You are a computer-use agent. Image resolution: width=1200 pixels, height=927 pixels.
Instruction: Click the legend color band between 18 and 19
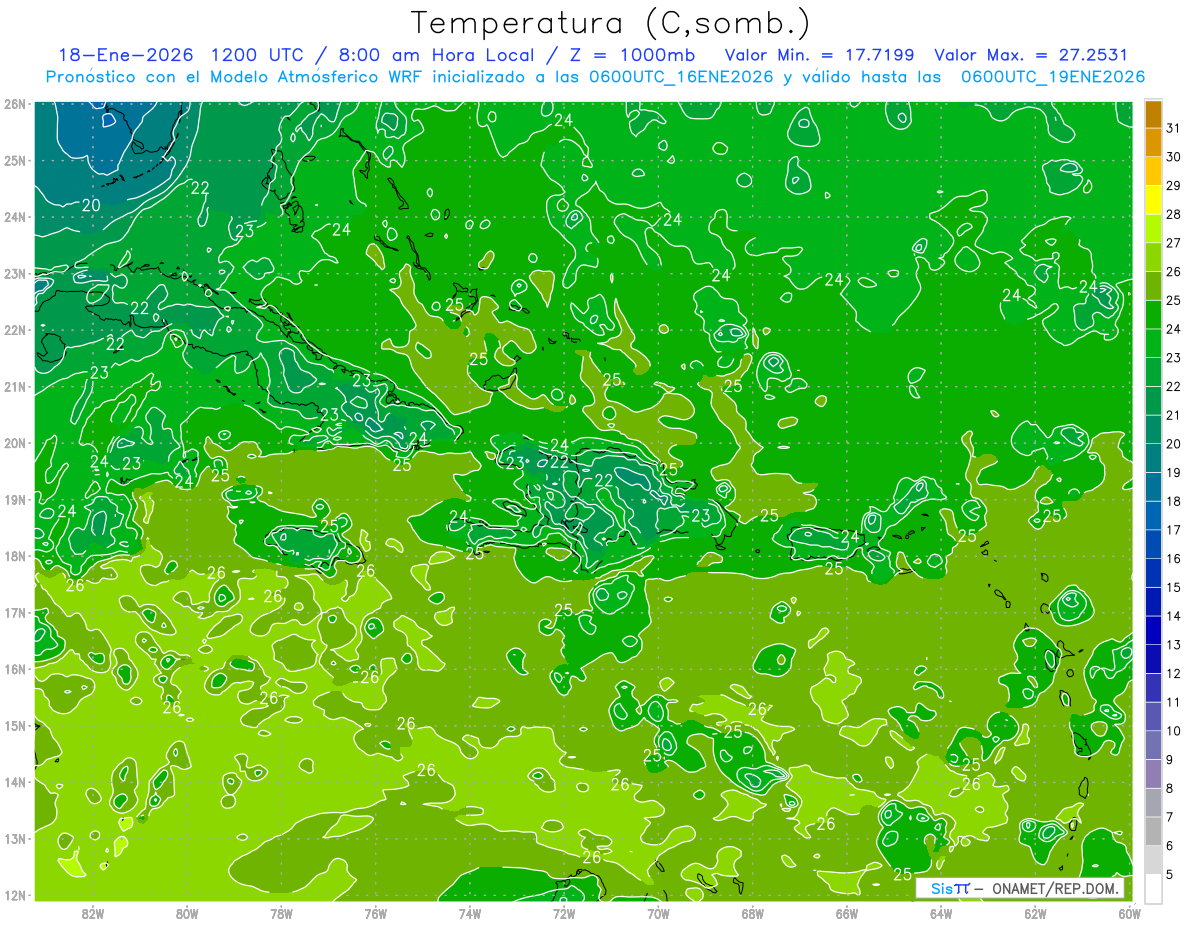1153,487
